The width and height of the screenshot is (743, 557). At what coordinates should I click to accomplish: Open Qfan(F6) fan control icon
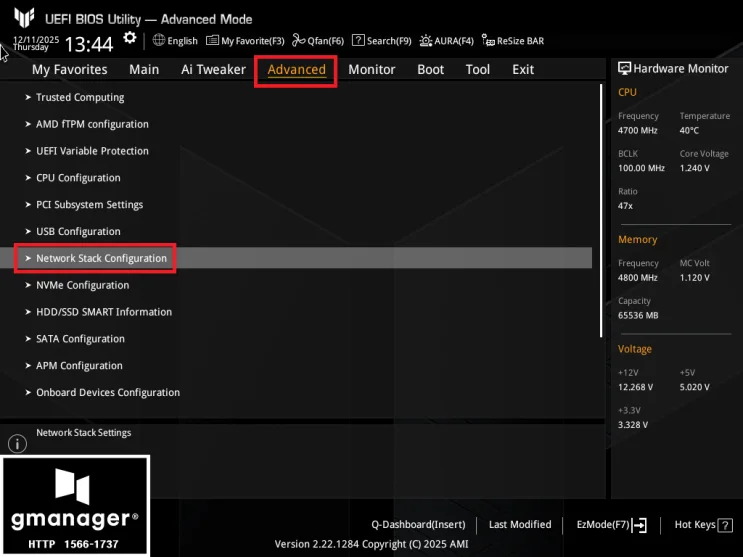click(299, 40)
